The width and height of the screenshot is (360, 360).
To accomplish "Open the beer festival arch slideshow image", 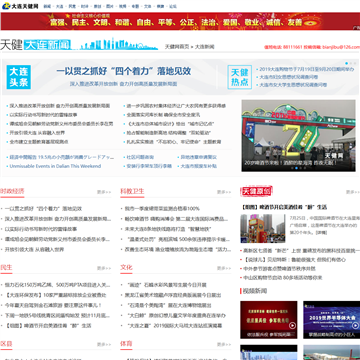I will click(298, 136).
